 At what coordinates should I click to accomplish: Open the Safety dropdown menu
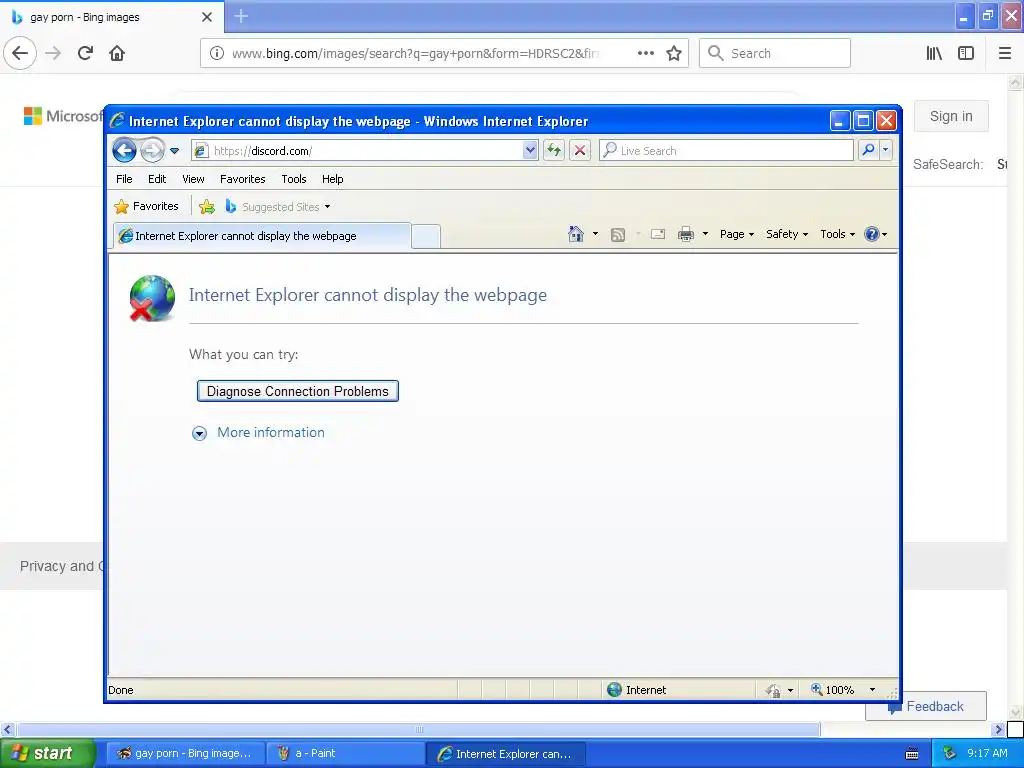click(x=787, y=234)
